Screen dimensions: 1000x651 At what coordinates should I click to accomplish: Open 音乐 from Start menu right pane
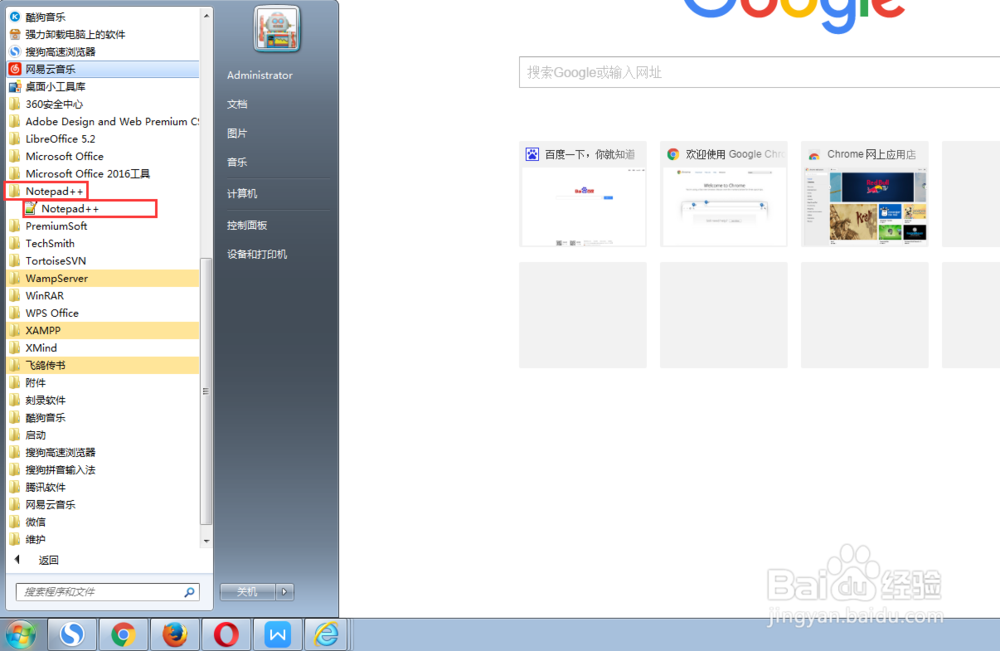[x=237, y=163]
